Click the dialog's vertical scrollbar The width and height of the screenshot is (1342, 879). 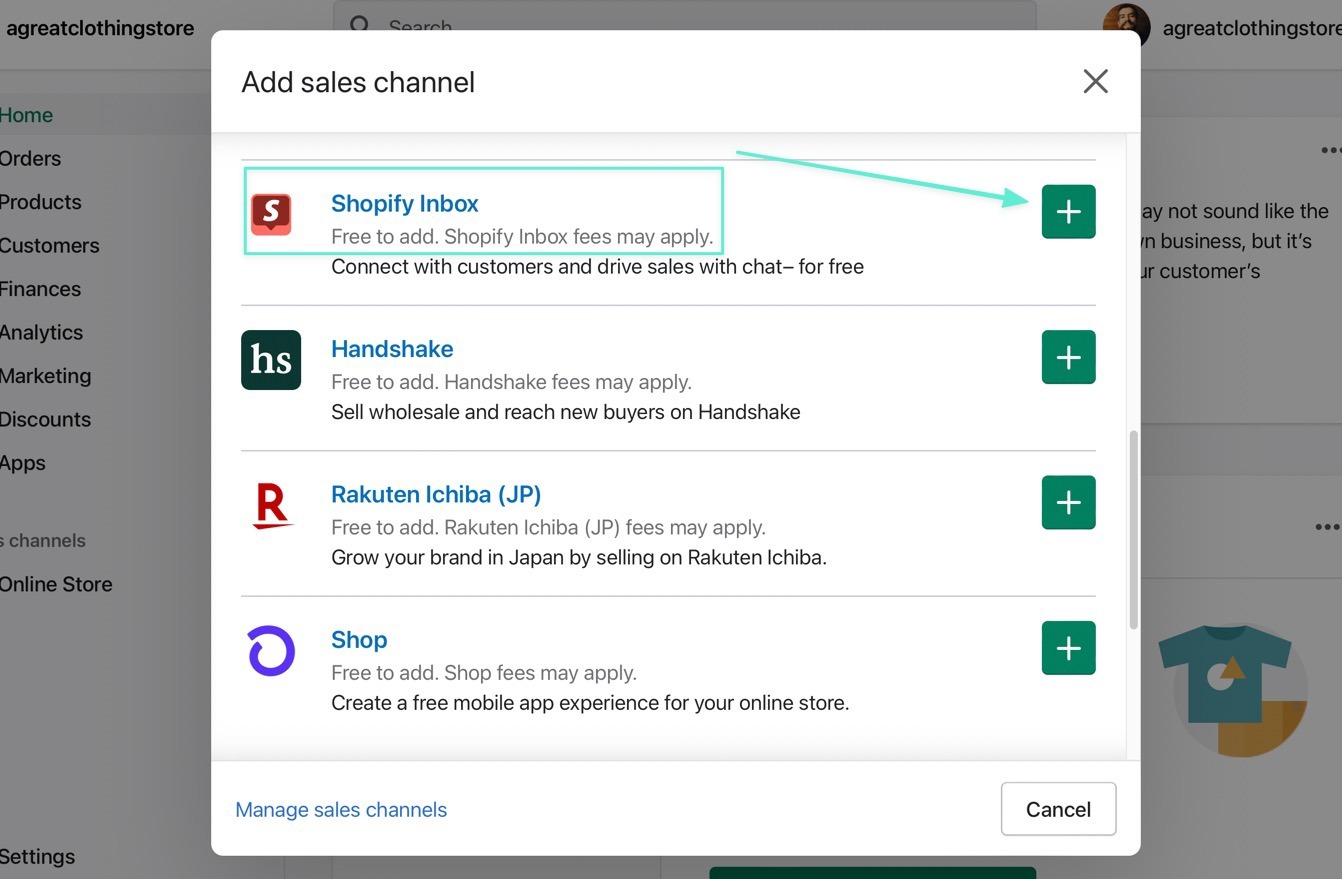click(x=1133, y=530)
